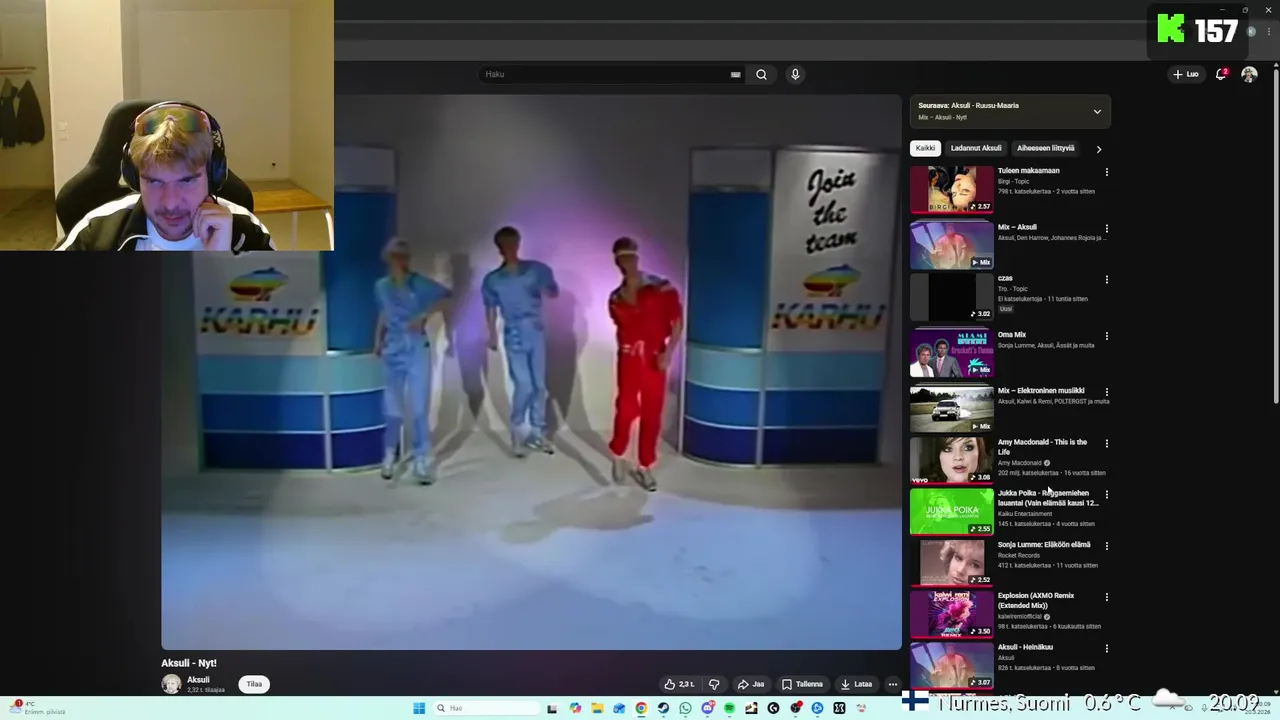Open options menu for Mix – Aksuli

coord(1106,228)
